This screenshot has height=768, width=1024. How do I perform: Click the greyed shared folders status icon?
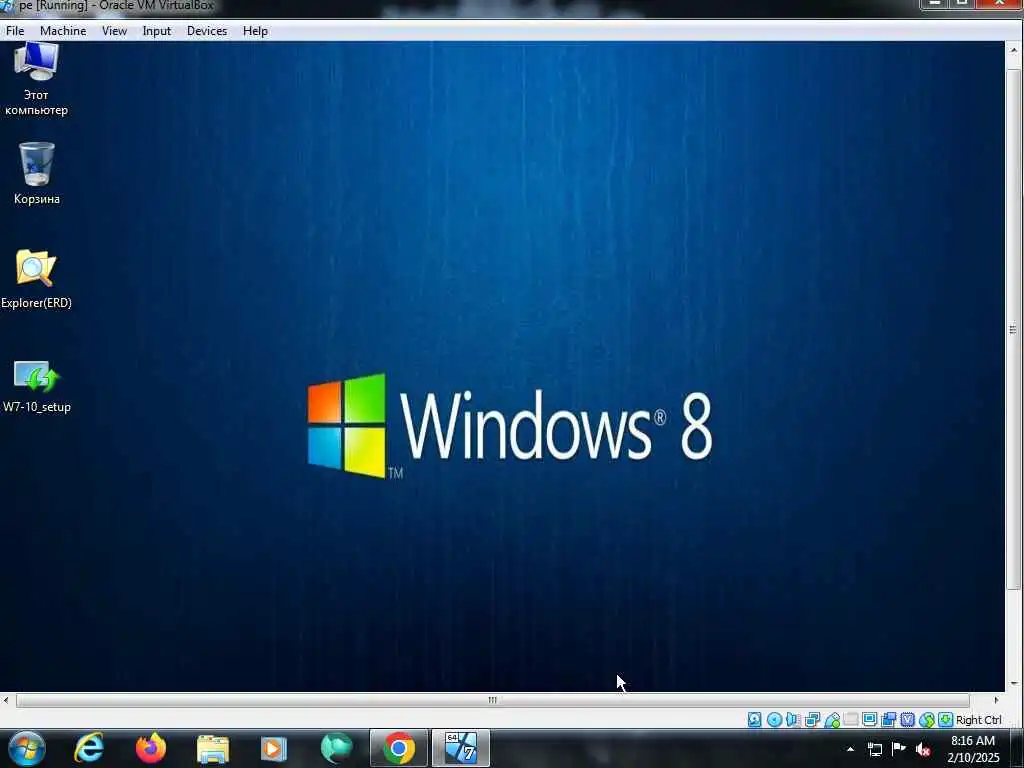(x=850, y=719)
